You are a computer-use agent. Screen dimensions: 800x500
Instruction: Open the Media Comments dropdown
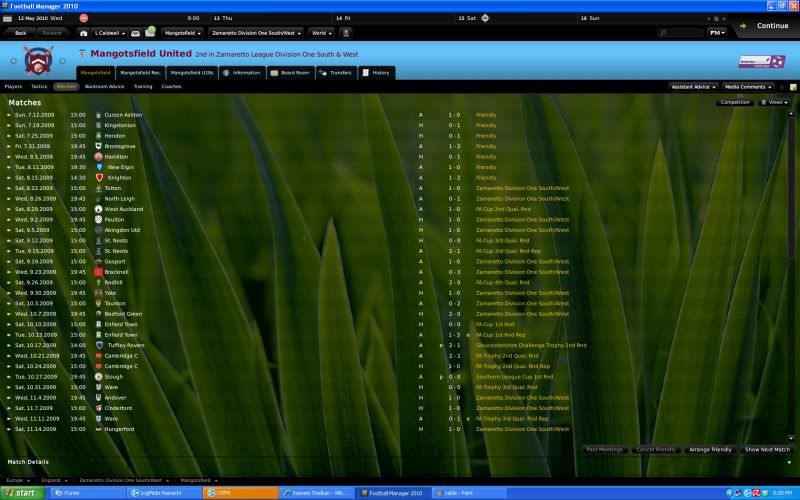pyautogui.click(x=747, y=87)
